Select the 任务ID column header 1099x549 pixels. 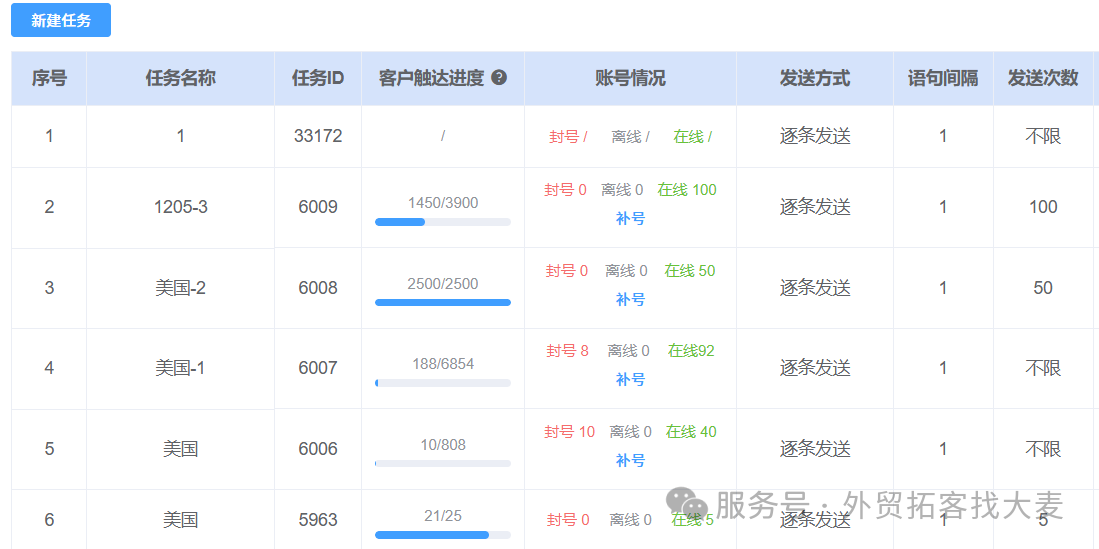(x=318, y=79)
